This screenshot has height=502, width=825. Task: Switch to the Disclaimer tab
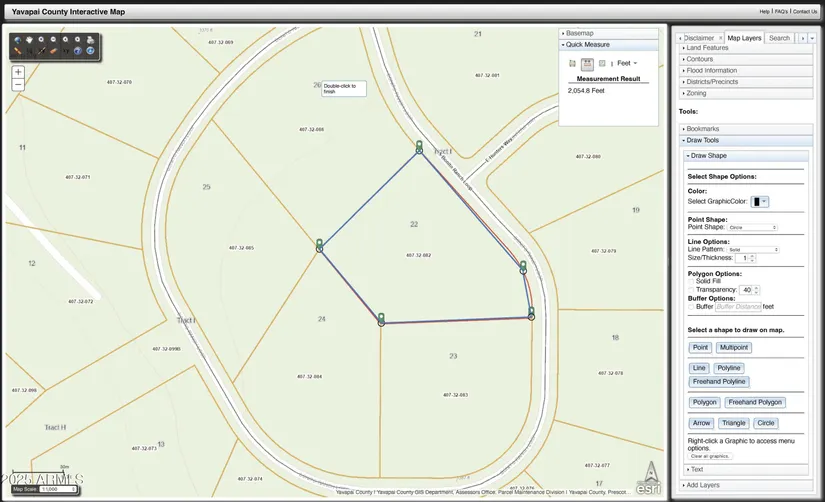(699, 38)
